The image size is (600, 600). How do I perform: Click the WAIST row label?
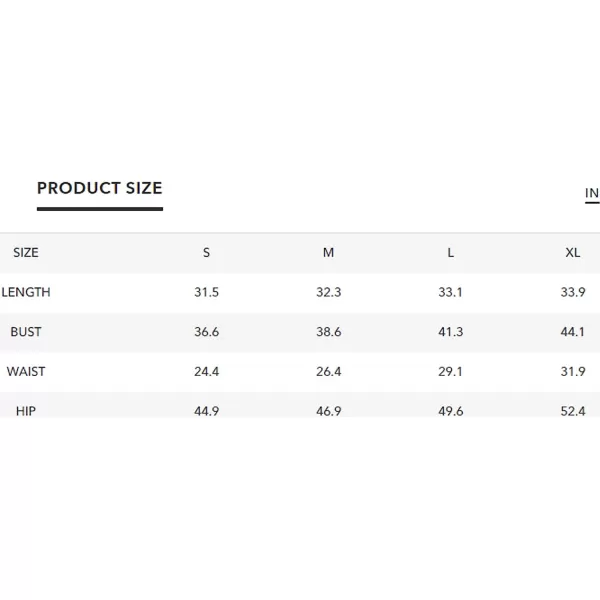click(26, 372)
